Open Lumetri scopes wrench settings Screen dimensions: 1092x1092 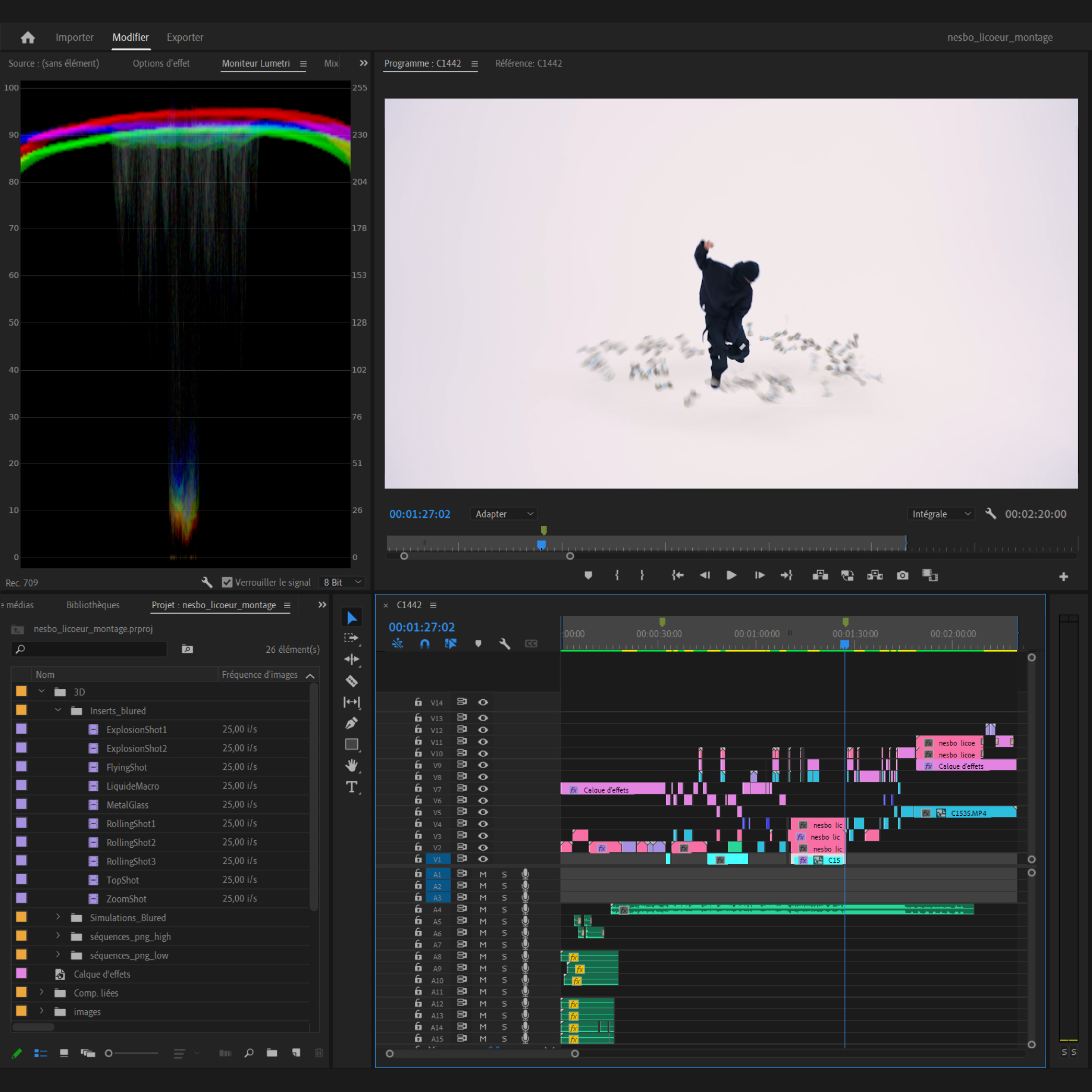[x=207, y=582]
